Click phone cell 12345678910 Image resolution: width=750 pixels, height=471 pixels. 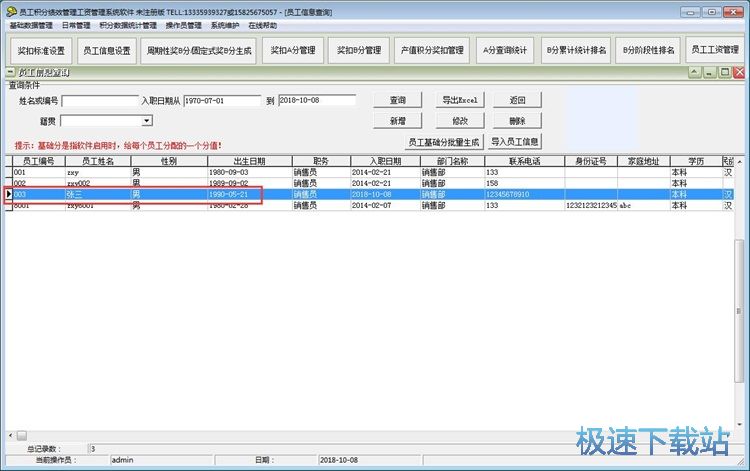(x=525, y=194)
